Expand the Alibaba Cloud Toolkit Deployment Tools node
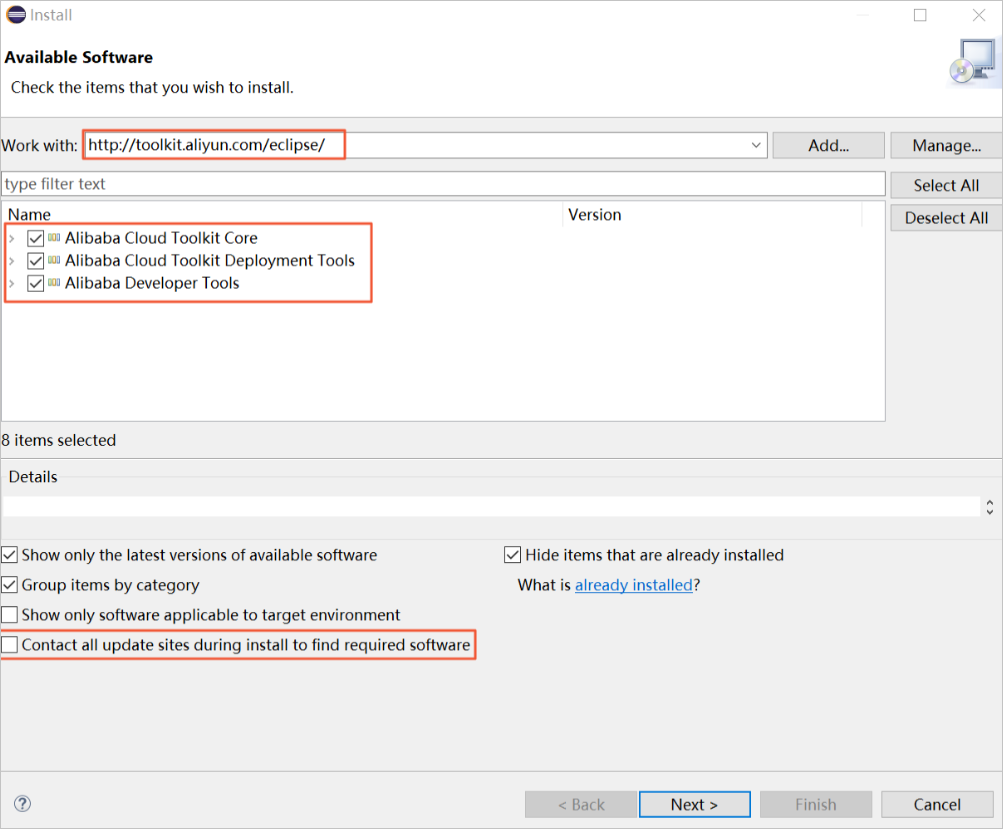 (12, 261)
